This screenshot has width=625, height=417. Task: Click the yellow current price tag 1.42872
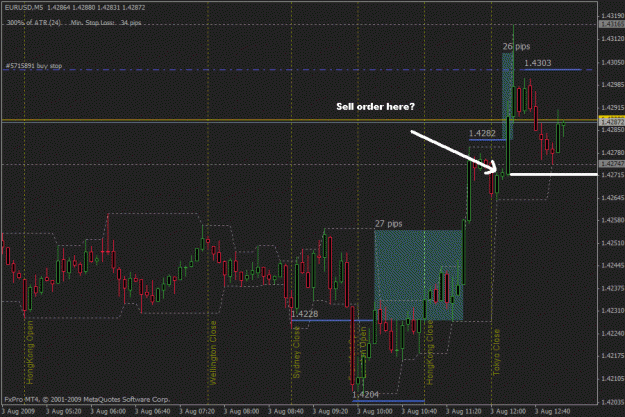coord(612,121)
